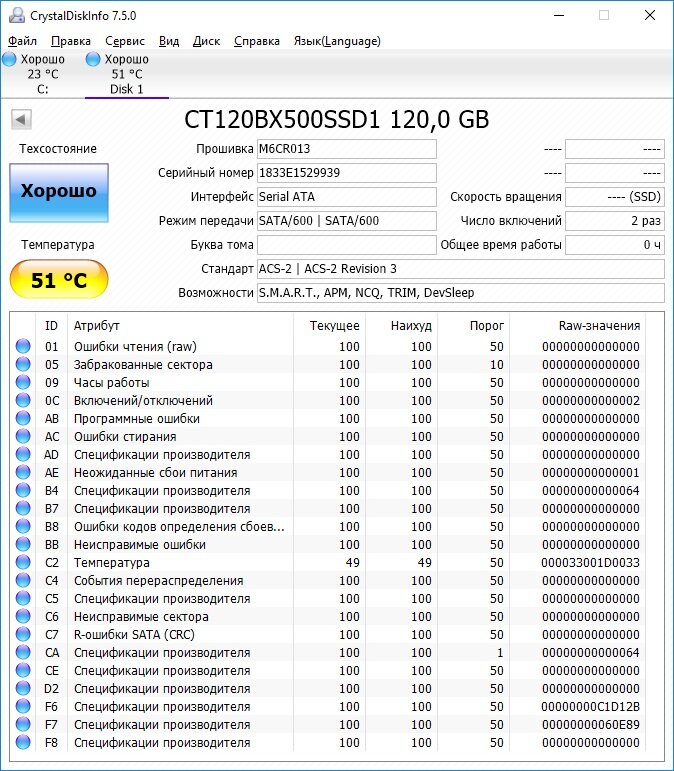
Task: Click raw value 00000000C1D12B
Action: point(590,707)
